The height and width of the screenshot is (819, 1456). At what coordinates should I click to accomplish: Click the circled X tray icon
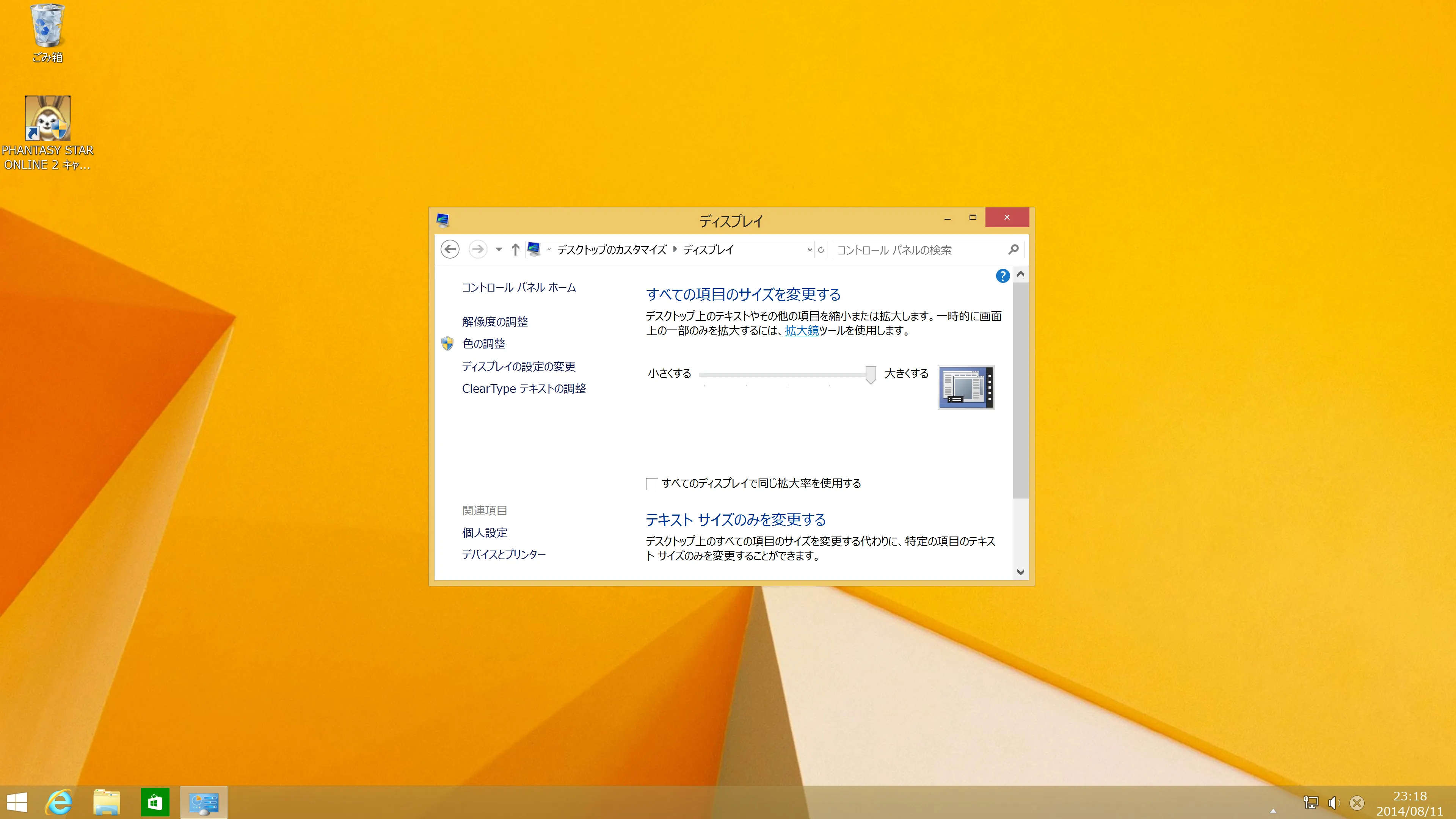point(1357,803)
